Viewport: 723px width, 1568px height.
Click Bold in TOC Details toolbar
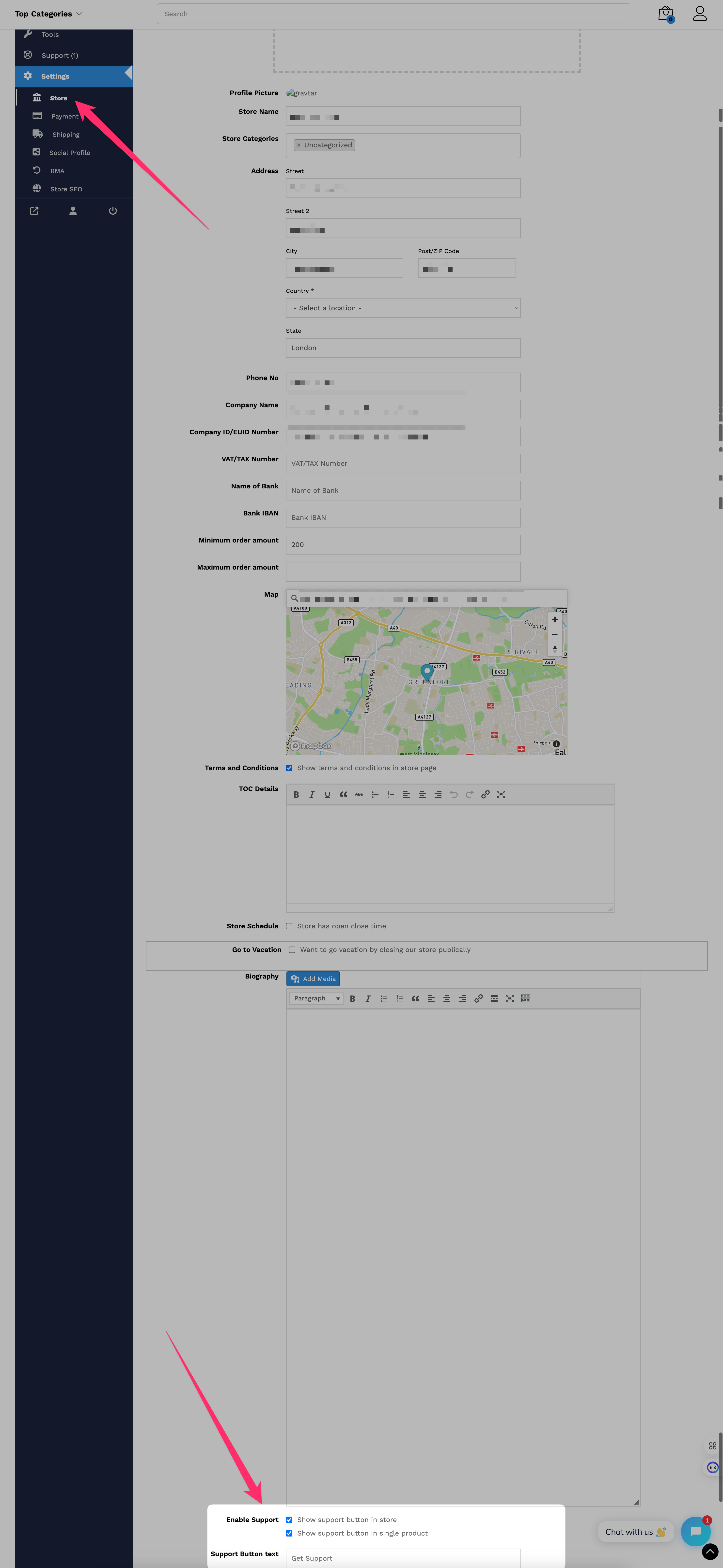(296, 794)
